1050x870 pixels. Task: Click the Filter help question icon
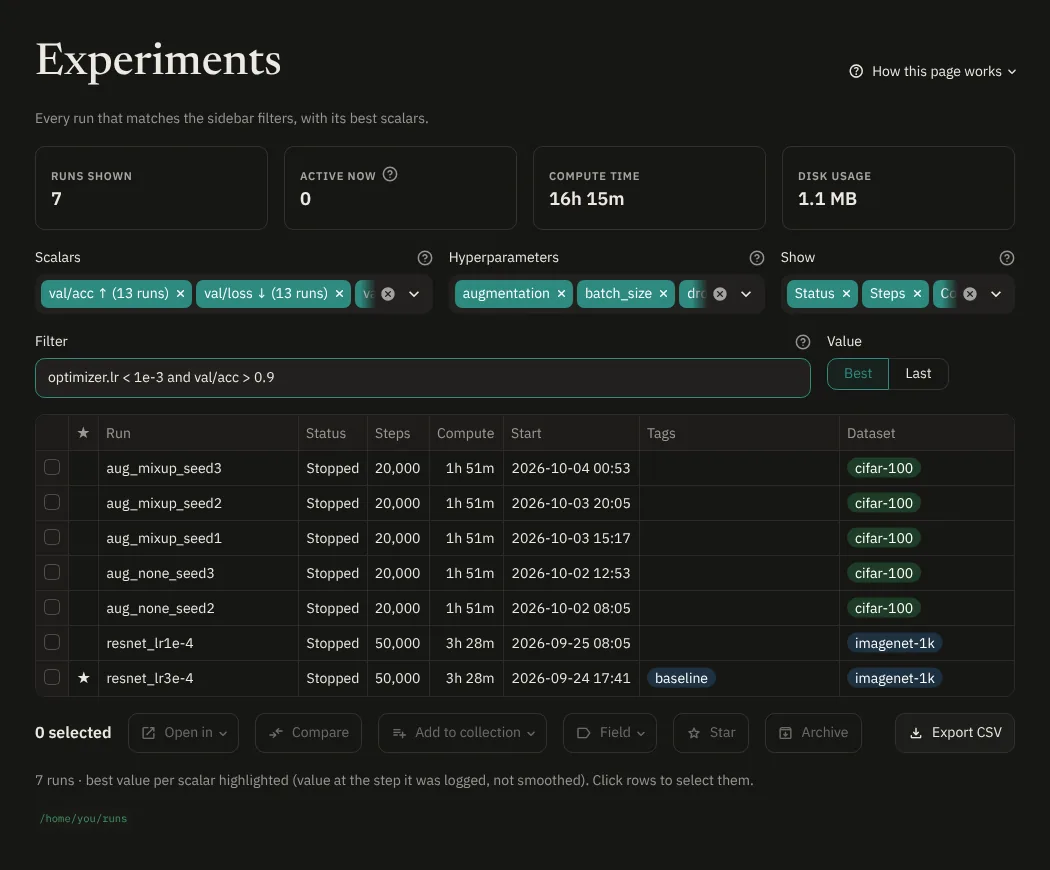tap(803, 342)
